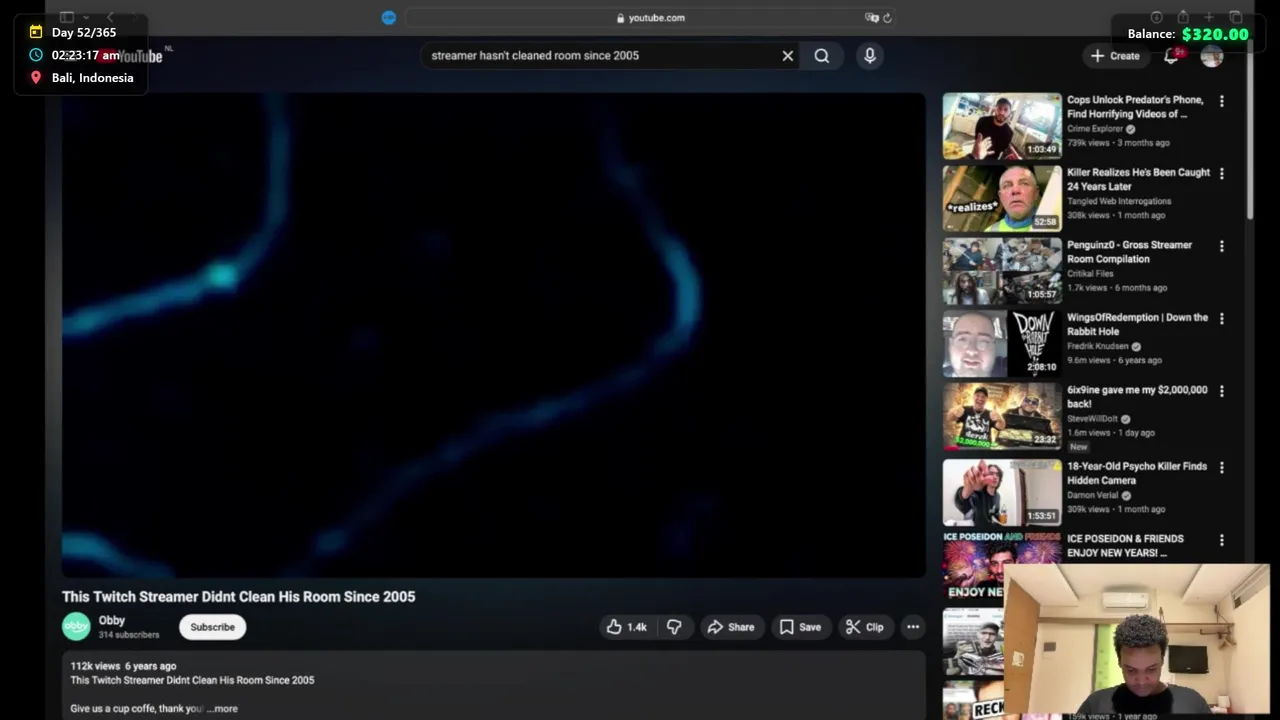Open thumbnail with 1:53:51 duration
Viewport: 1280px width, 720px height.
pyautogui.click(x=1002, y=492)
